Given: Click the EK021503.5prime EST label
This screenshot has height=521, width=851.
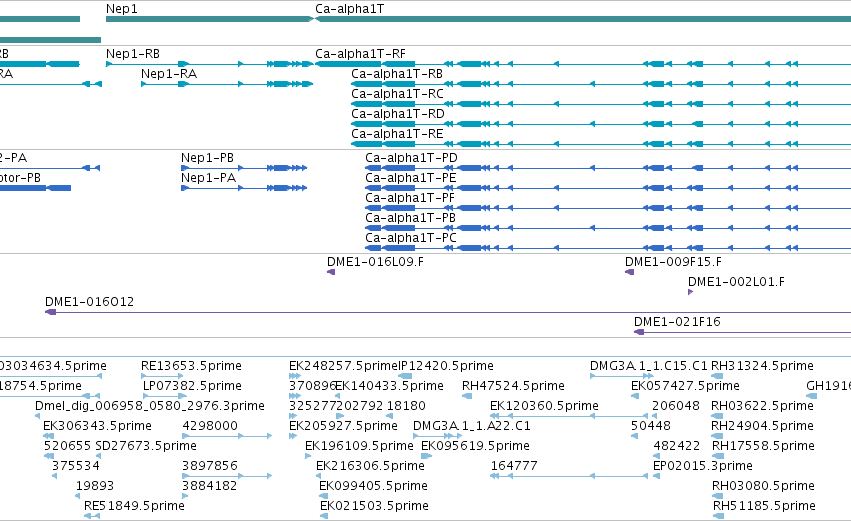Looking at the screenshot, I should (x=374, y=507).
